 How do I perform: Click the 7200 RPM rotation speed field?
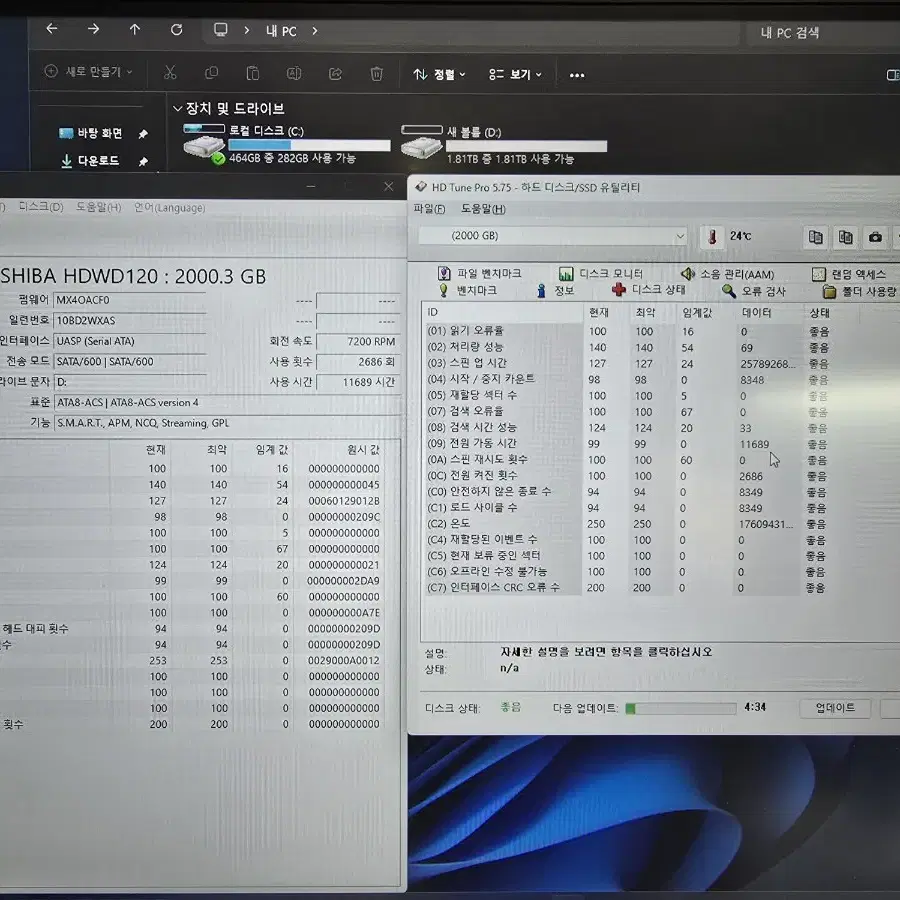click(x=357, y=342)
